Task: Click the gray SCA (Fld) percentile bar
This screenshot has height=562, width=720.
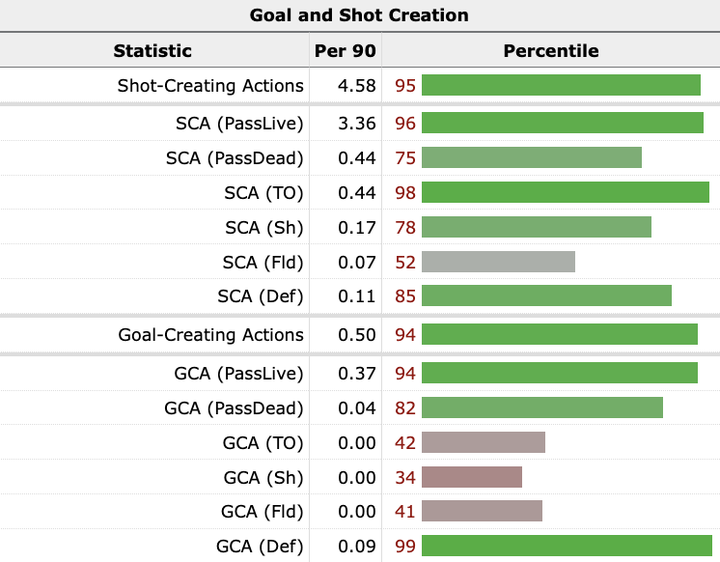Action: tap(498, 262)
